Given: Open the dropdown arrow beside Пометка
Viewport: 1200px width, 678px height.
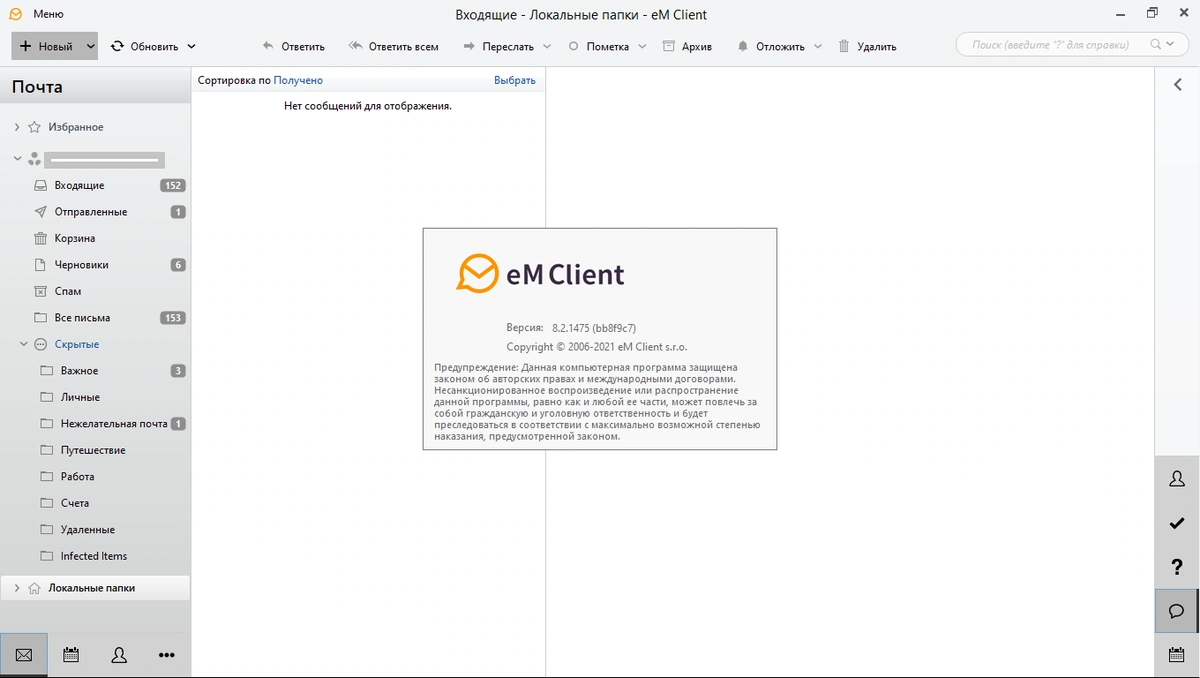Looking at the screenshot, I should [x=642, y=46].
